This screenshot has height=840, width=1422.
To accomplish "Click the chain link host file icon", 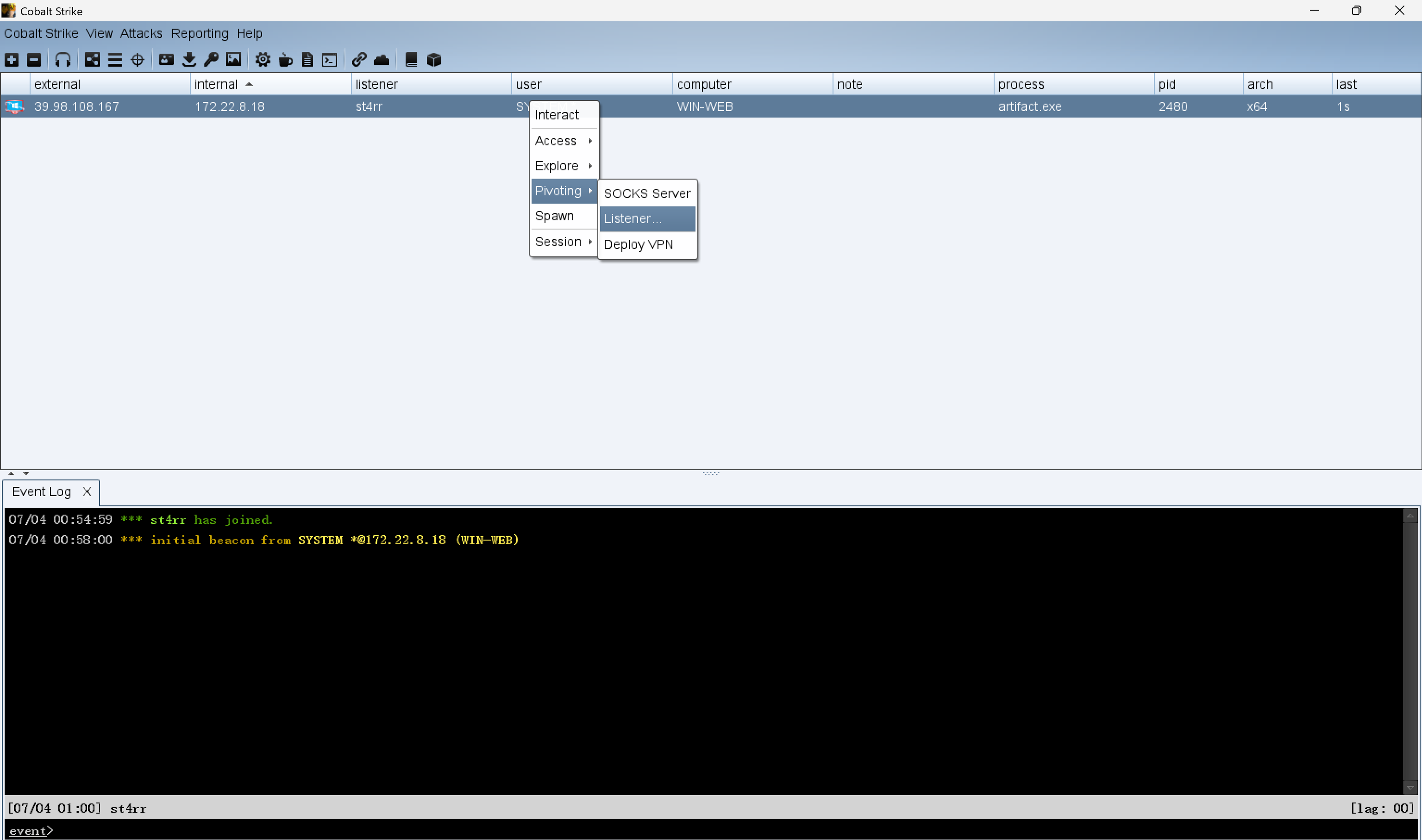I will (x=359, y=59).
